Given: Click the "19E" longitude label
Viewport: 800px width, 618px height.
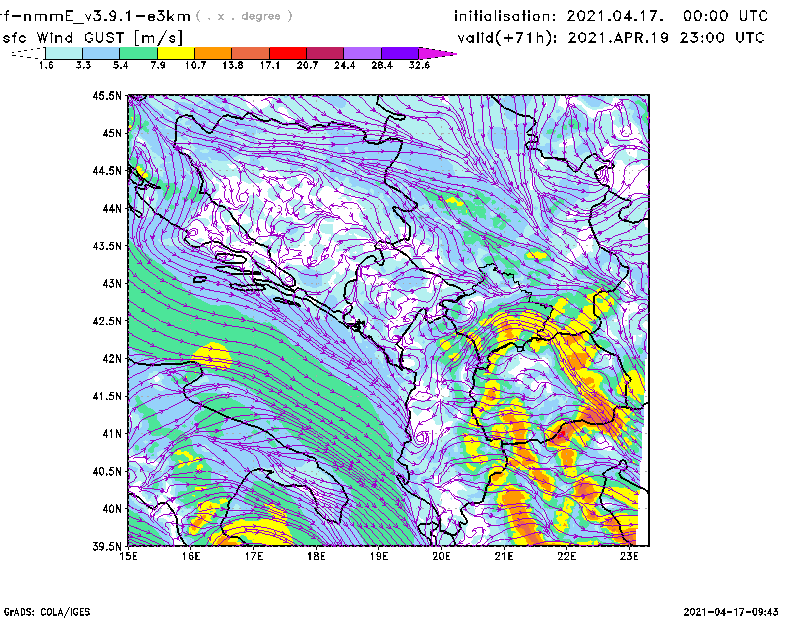Looking at the screenshot, I should point(379,556).
